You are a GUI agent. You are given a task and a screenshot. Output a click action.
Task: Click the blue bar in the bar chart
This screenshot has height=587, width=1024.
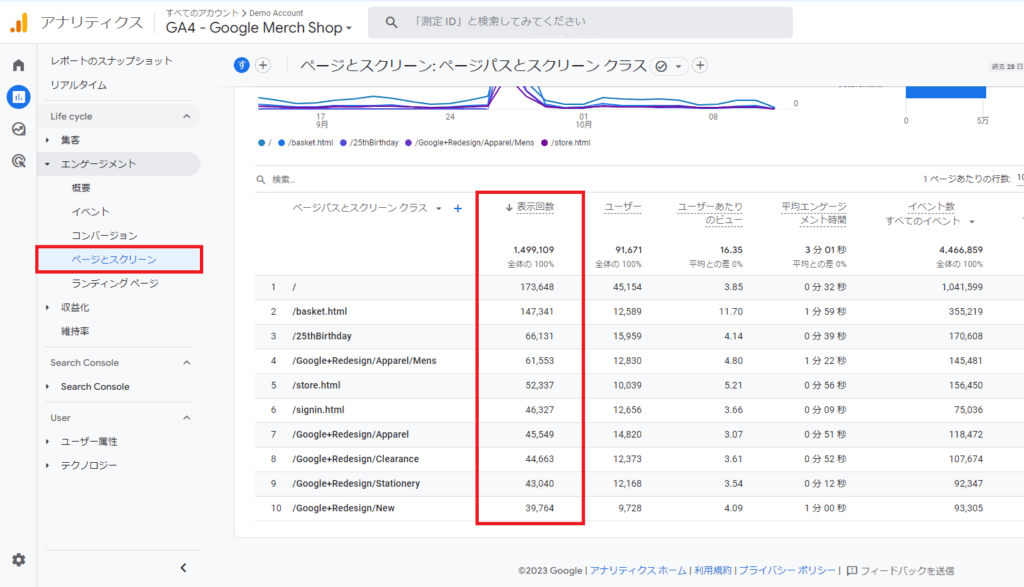946,92
